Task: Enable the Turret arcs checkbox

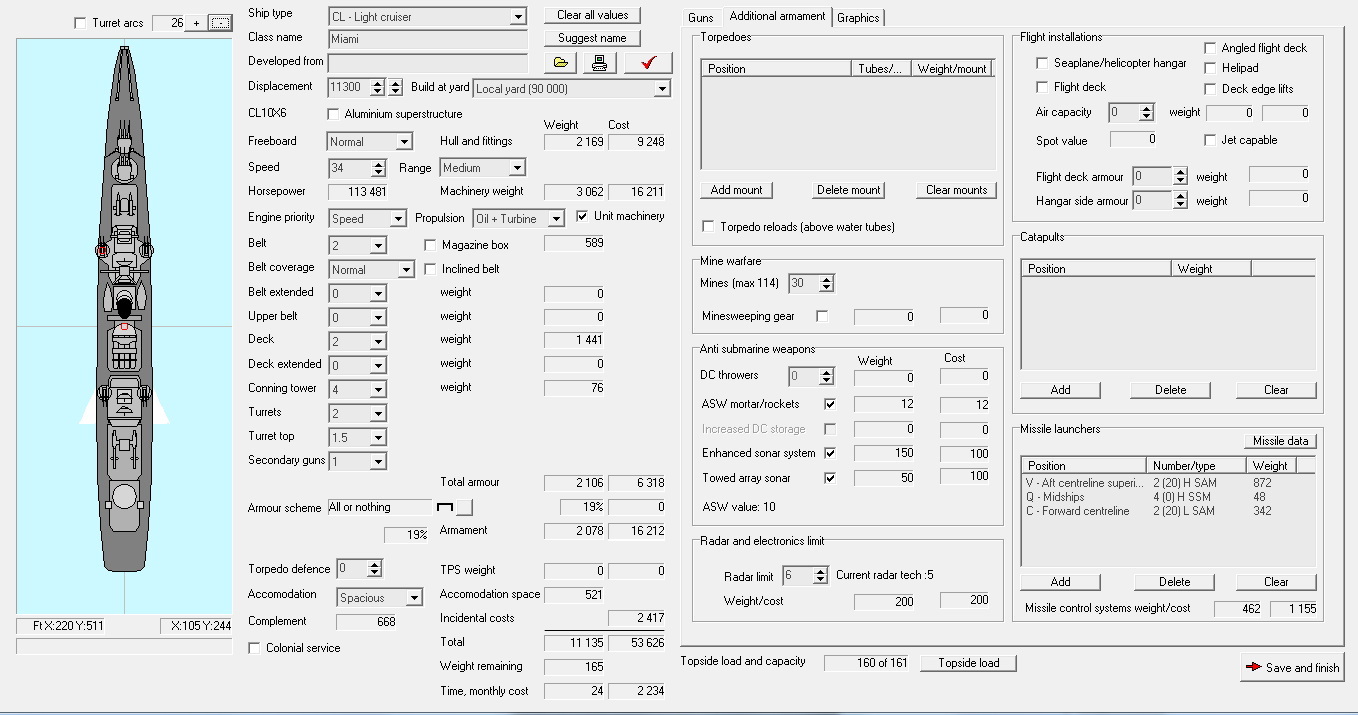Action: pos(81,23)
